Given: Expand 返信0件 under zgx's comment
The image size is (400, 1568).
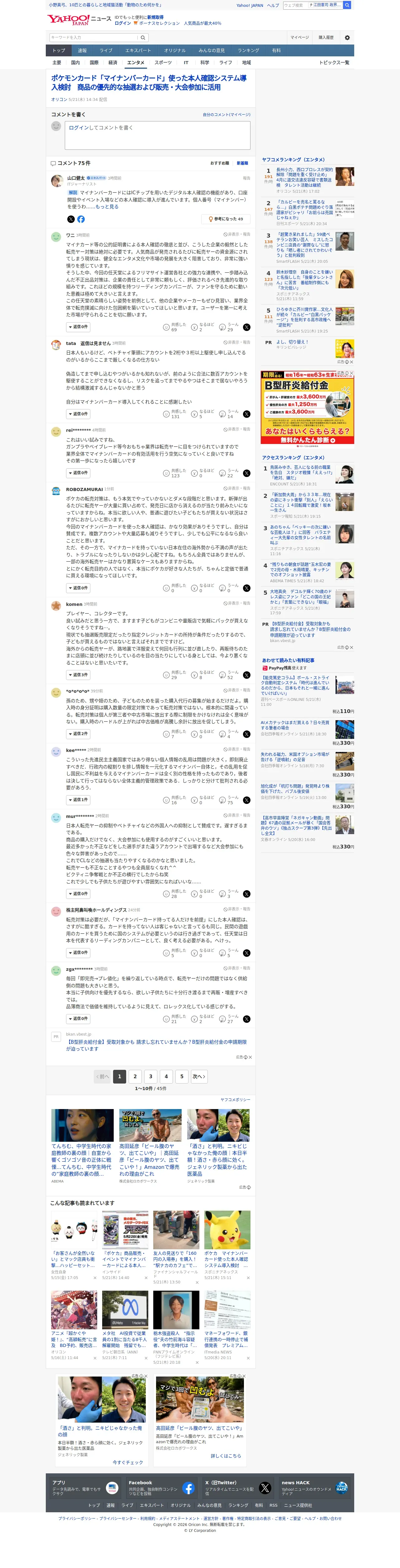Looking at the screenshot, I should coord(78,1019).
